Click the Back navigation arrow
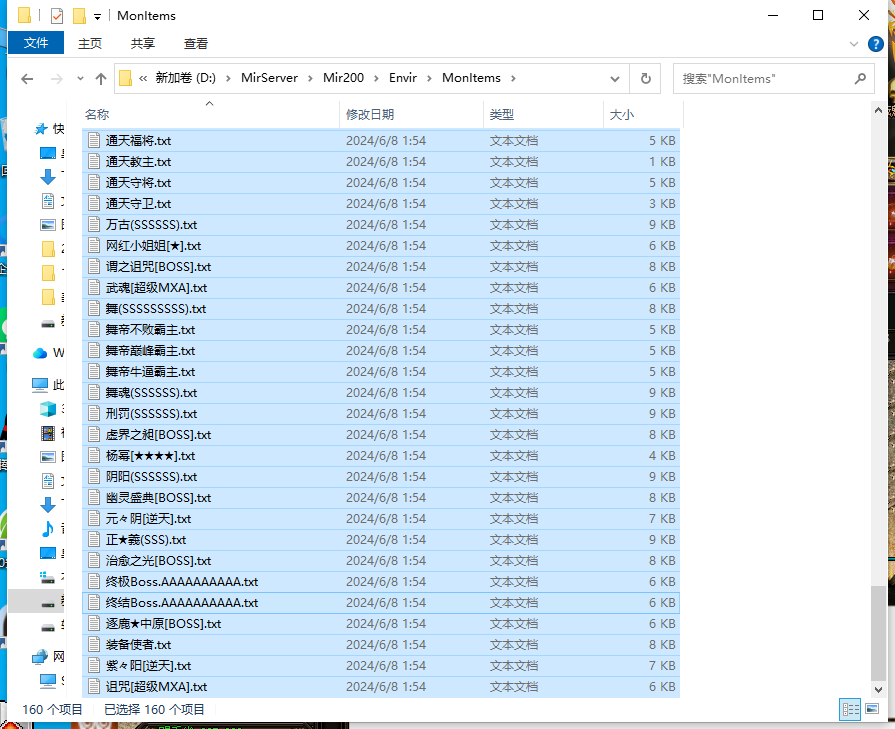 coord(27,79)
